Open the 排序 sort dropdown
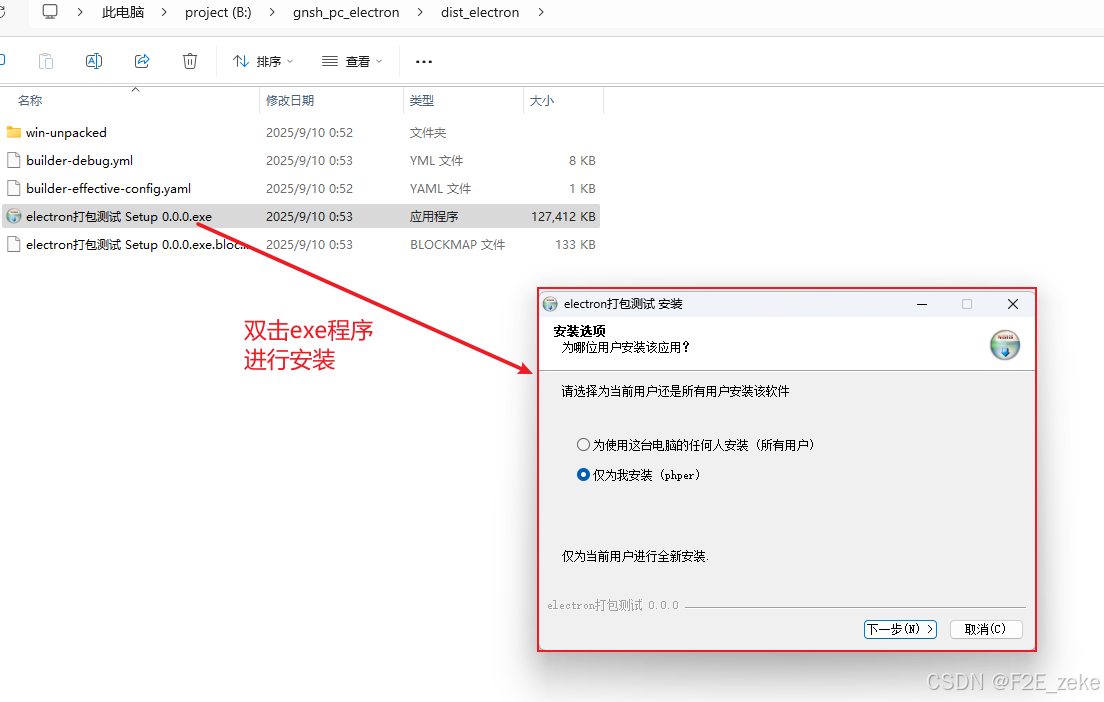The height and width of the screenshot is (702, 1104). tap(263, 62)
